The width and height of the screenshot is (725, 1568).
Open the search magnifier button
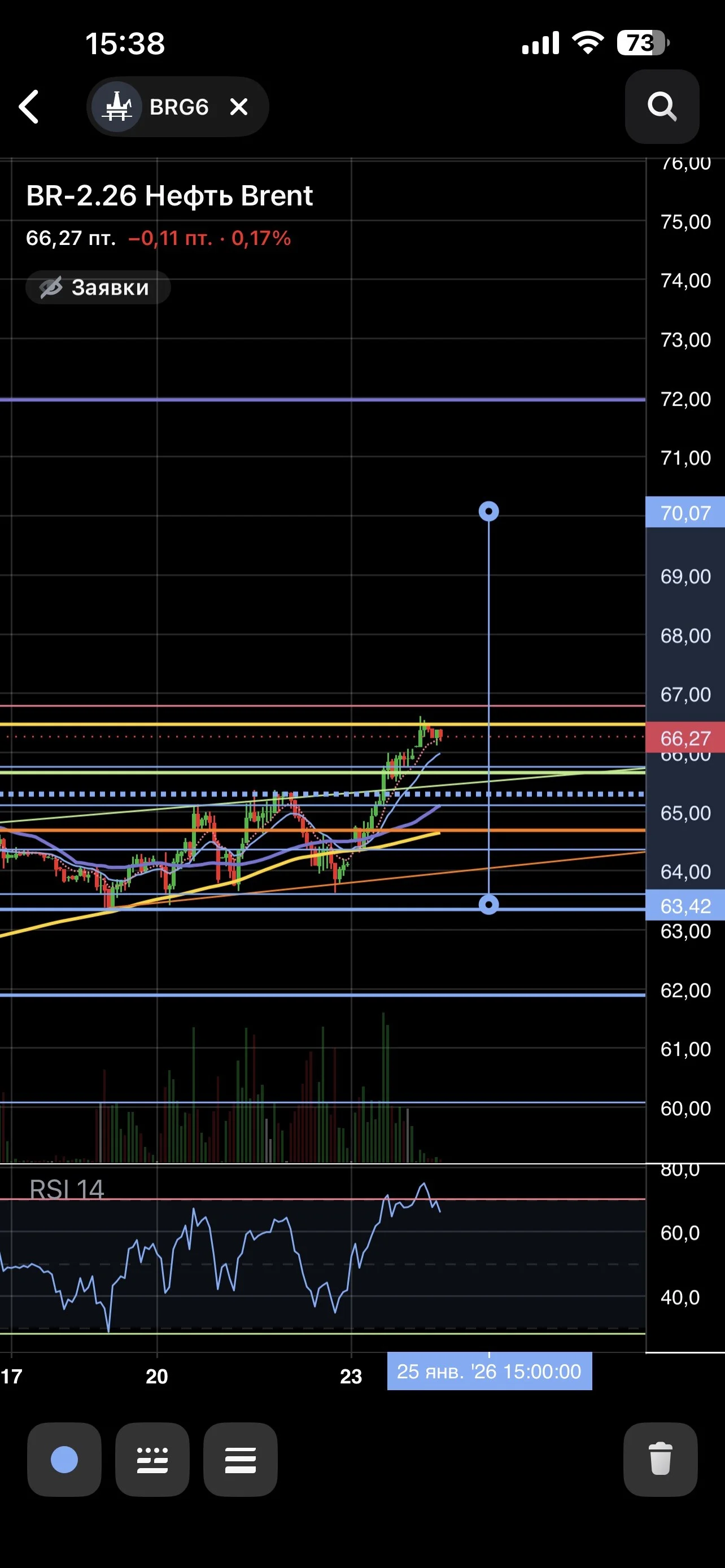[662, 107]
